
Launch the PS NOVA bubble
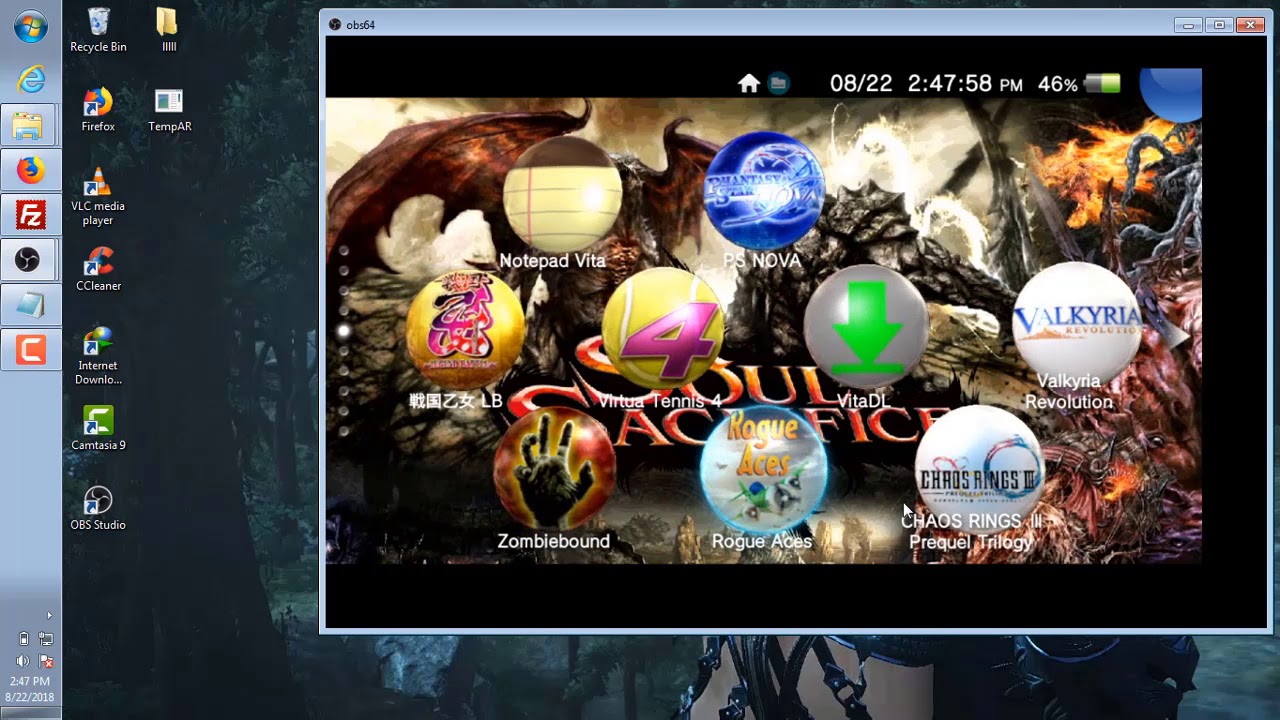(x=764, y=190)
